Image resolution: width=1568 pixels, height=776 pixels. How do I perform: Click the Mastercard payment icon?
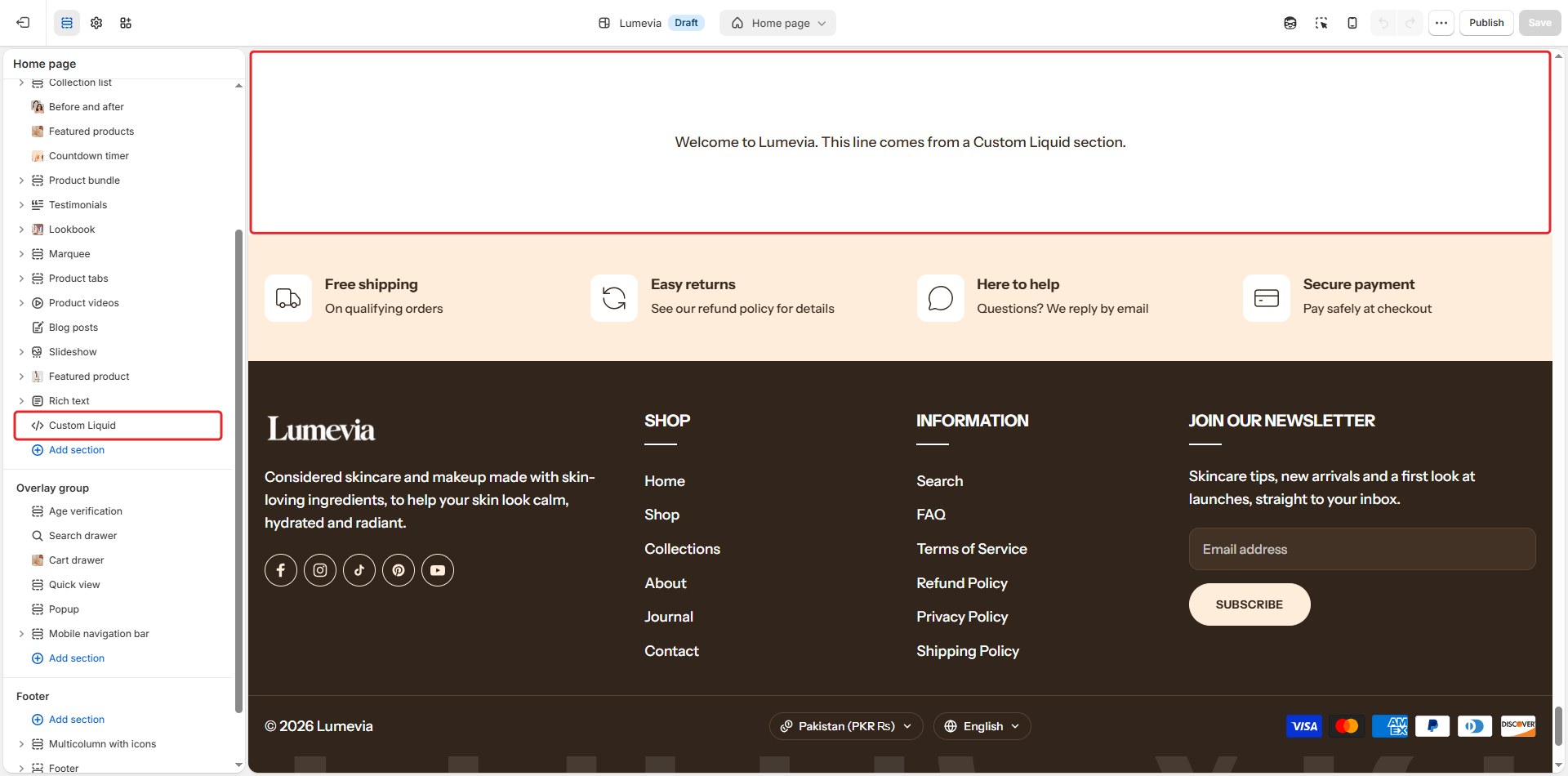1347,726
